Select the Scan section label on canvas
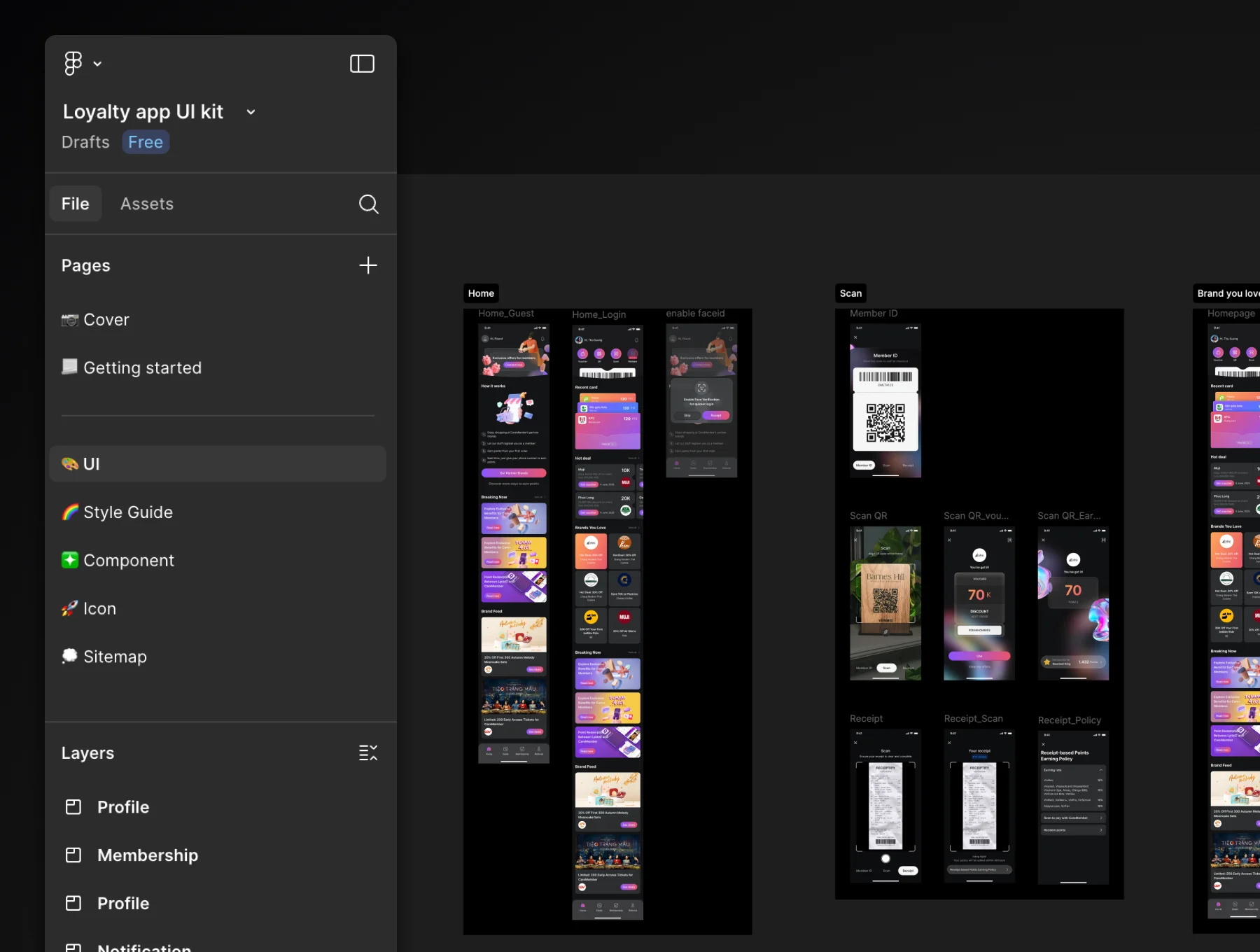 [850, 293]
